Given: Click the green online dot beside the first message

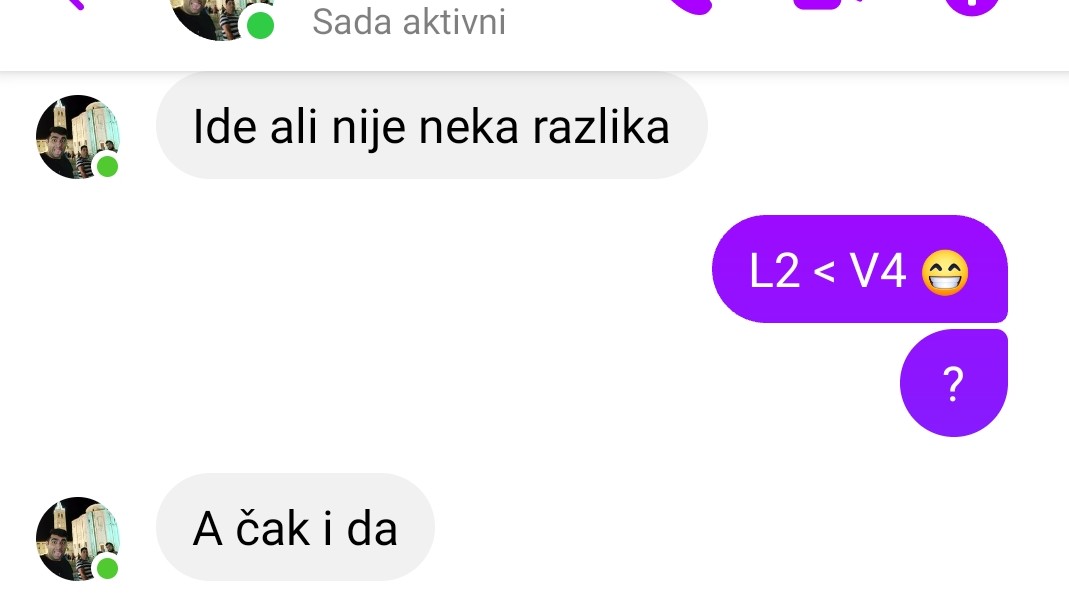Looking at the screenshot, I should coord(107,166).
